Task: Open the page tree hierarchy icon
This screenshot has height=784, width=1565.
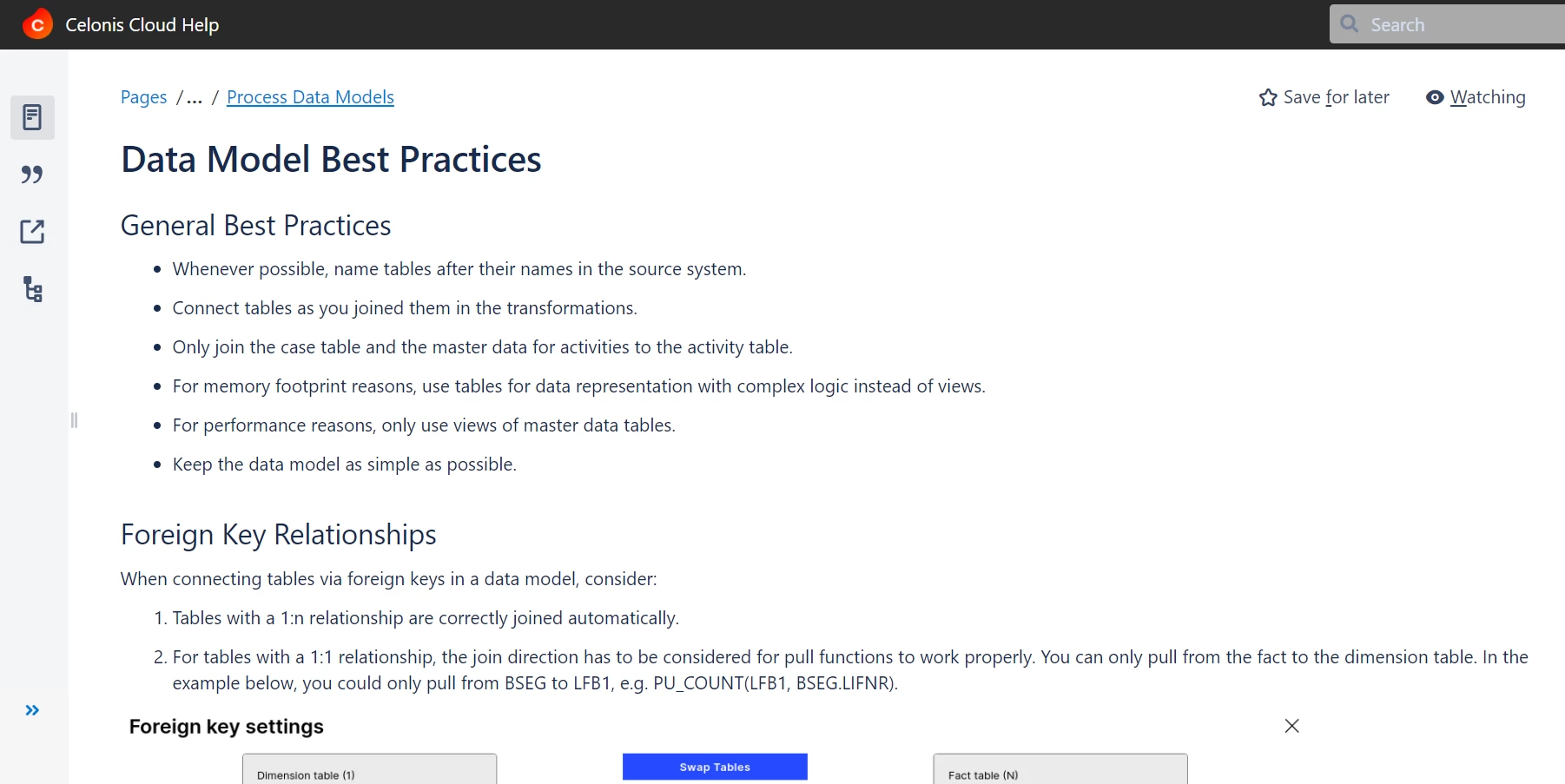Action: pos(32,289)
